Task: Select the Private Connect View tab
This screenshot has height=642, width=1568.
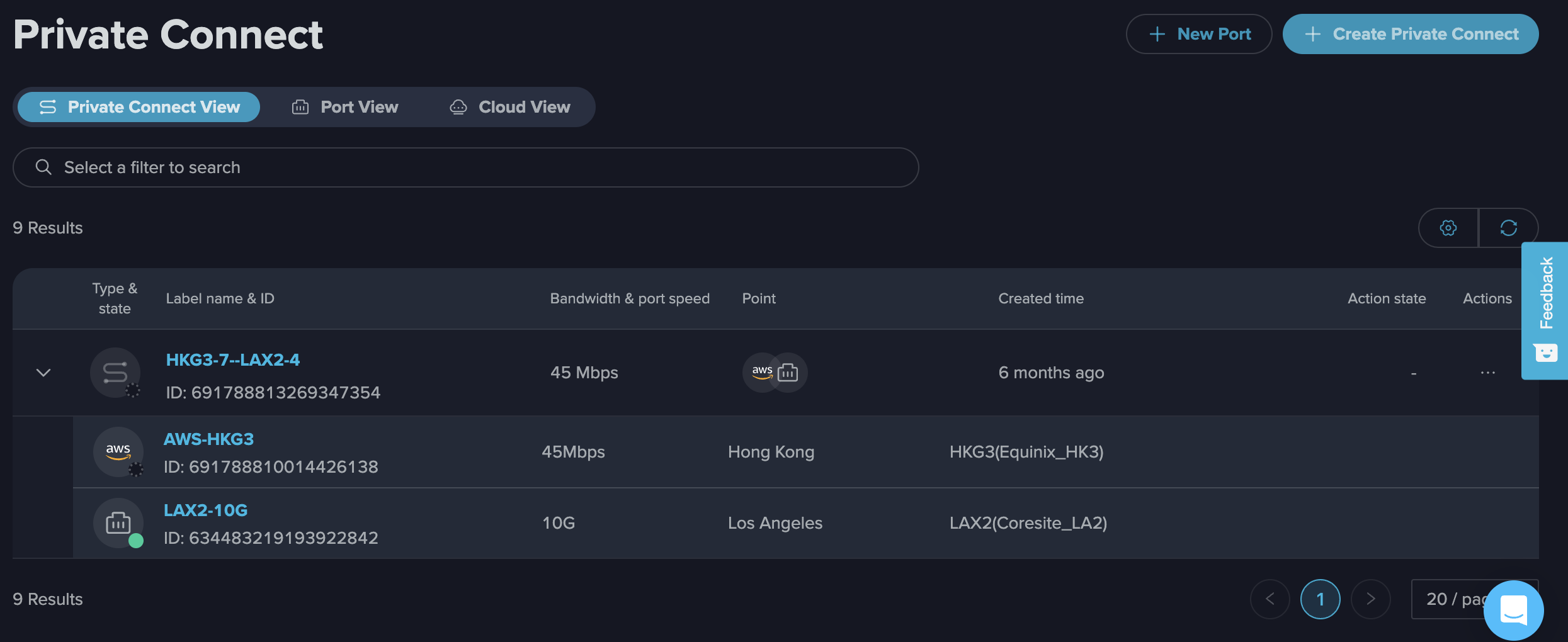Action: [x=139, y=107]
